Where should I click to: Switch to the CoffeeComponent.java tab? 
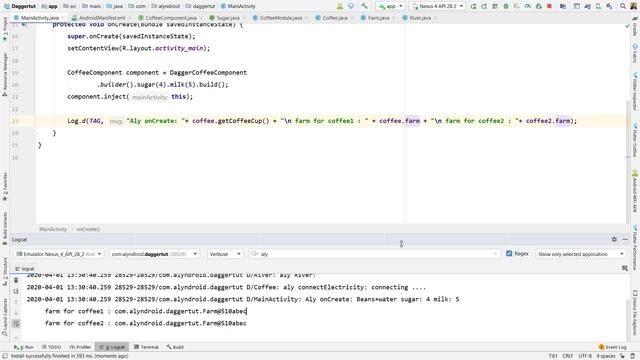(171, 18)
